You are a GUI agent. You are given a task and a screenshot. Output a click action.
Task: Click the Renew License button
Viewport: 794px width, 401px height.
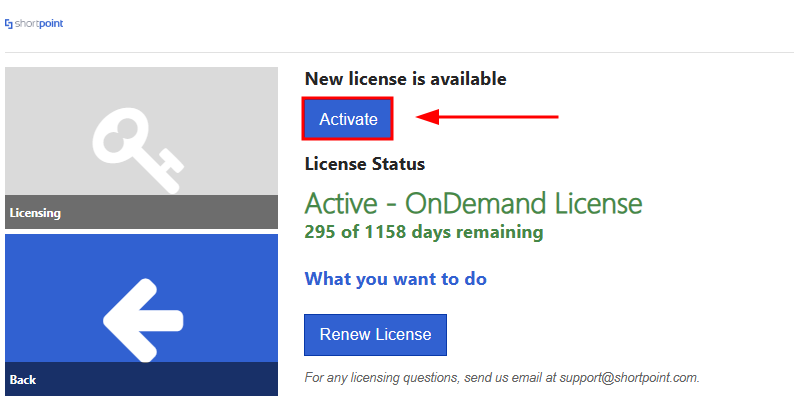tap(375, 335)
